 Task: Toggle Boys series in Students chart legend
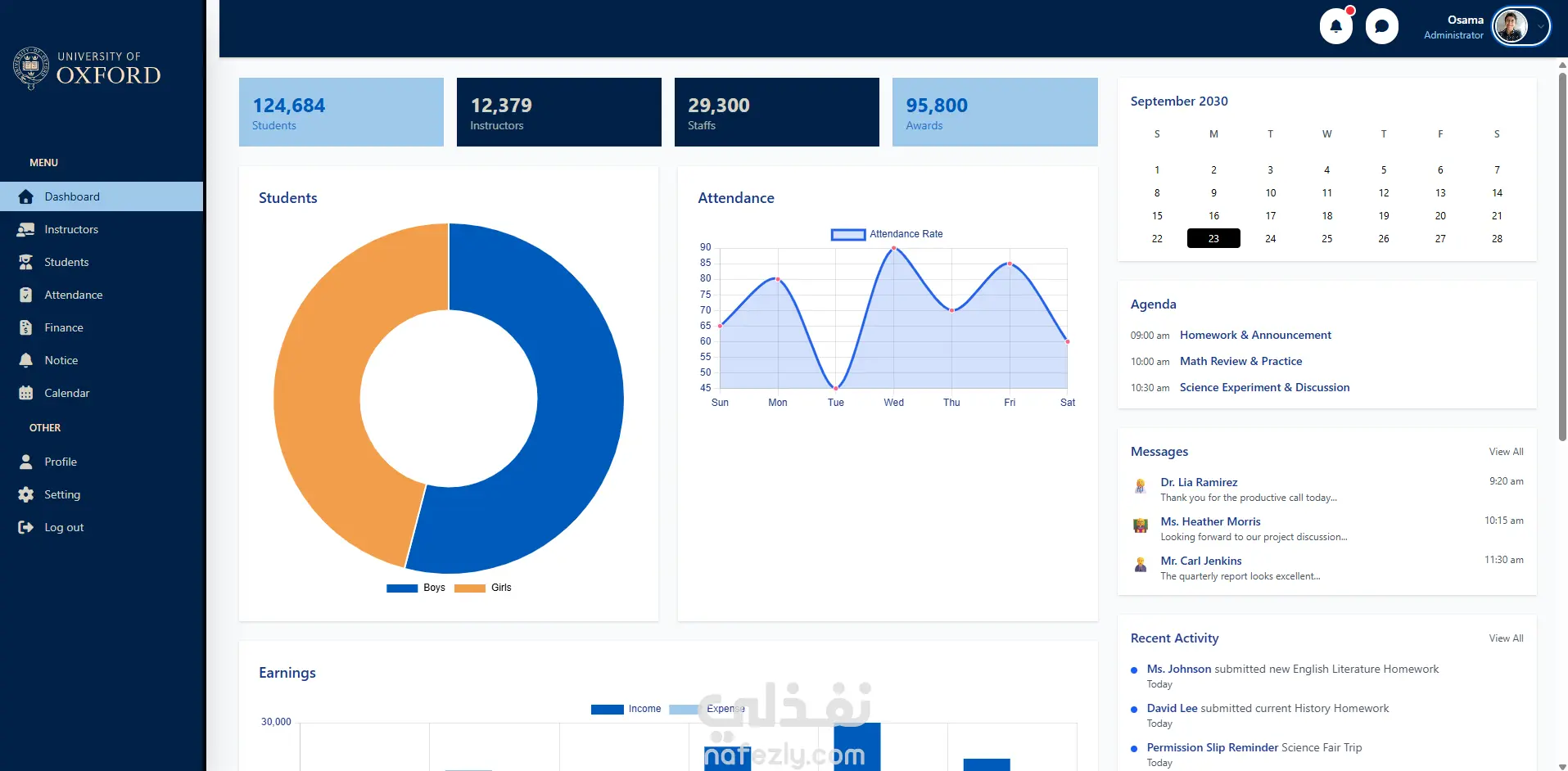pyautogui.click(x=416, y=588)
